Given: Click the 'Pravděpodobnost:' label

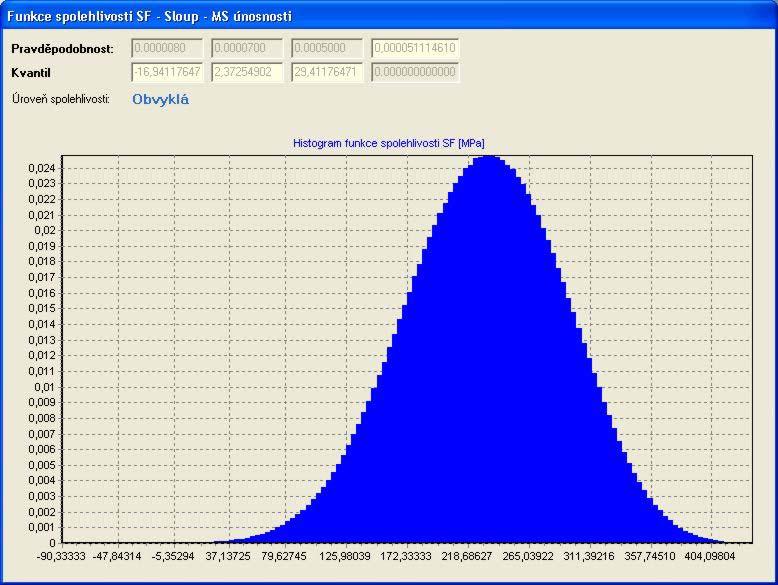Looking at the screenshot, I should coord(63,49).
